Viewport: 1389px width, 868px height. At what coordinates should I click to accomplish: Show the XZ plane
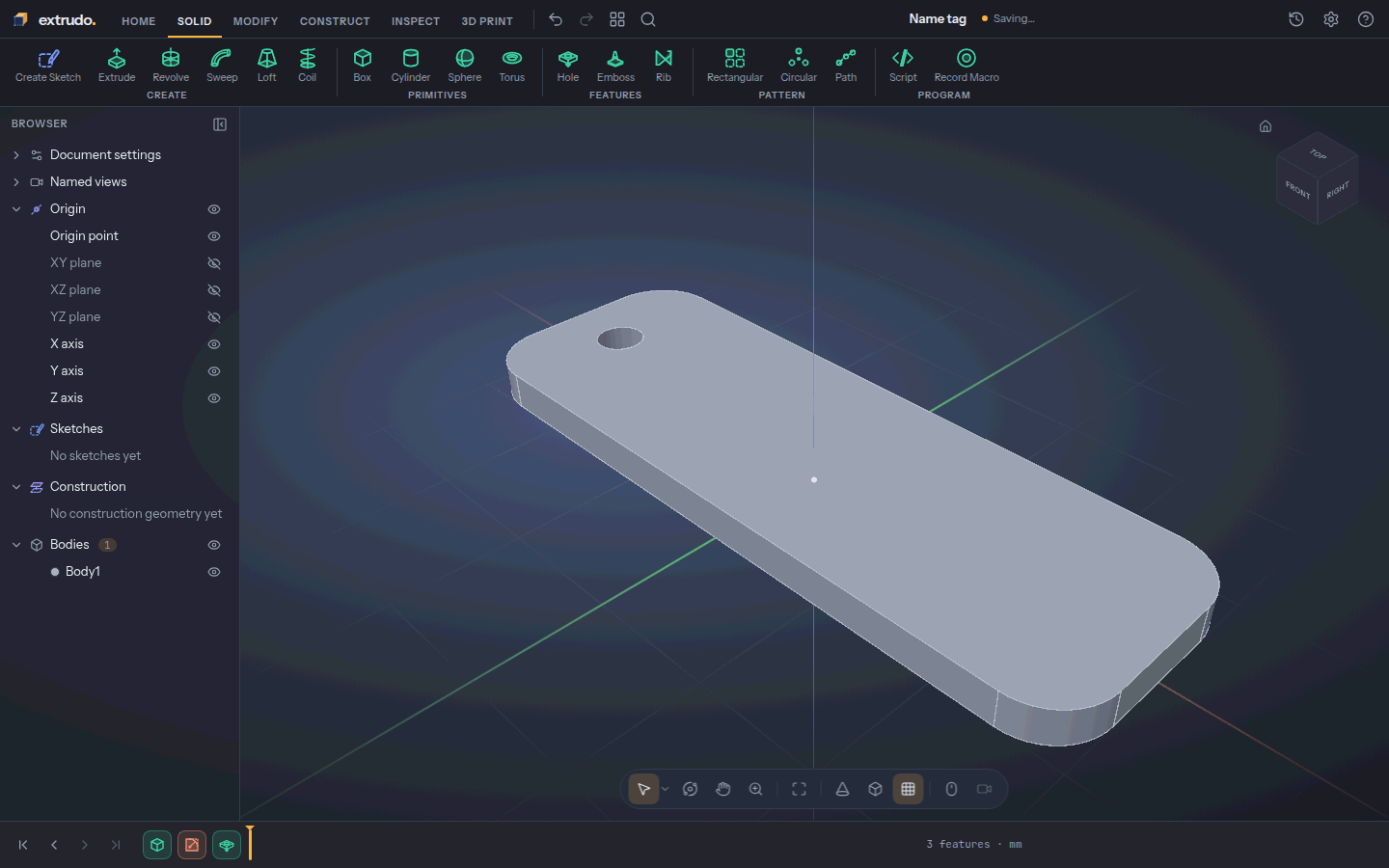[x=214, y=290]
